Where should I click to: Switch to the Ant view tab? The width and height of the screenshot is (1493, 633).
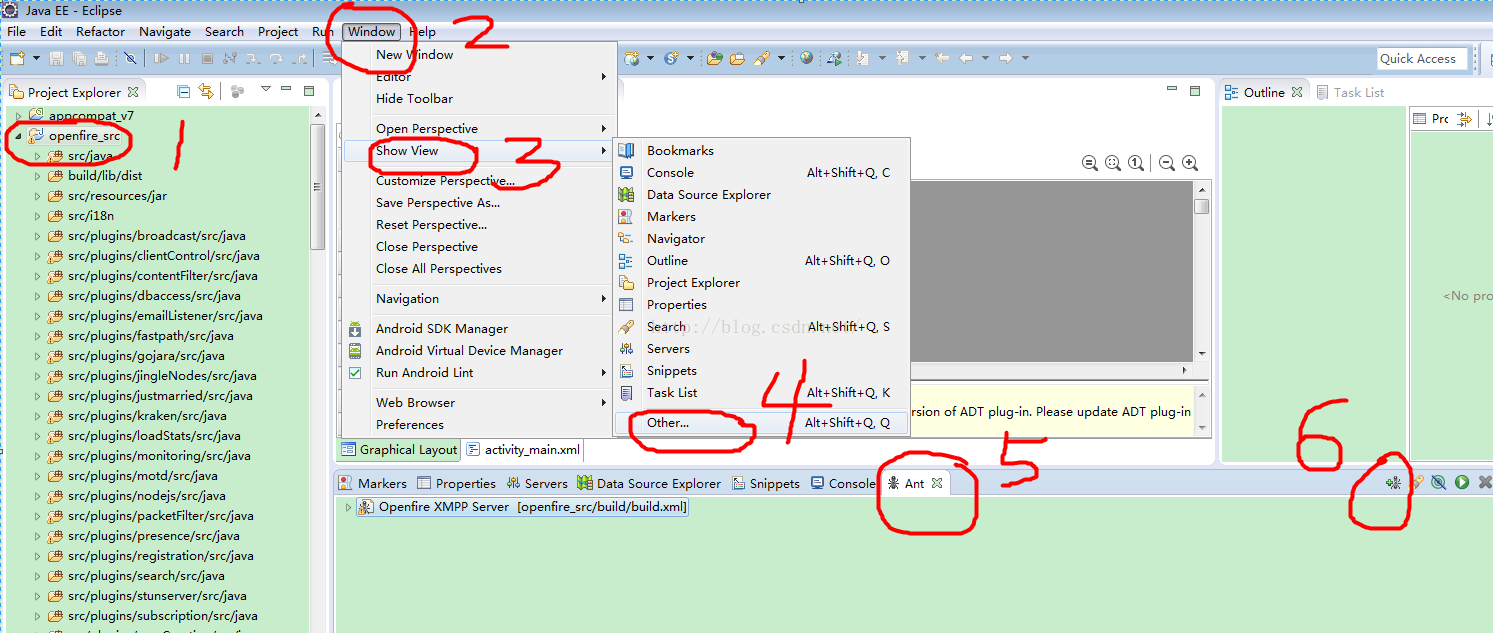[x=915, y=483]
